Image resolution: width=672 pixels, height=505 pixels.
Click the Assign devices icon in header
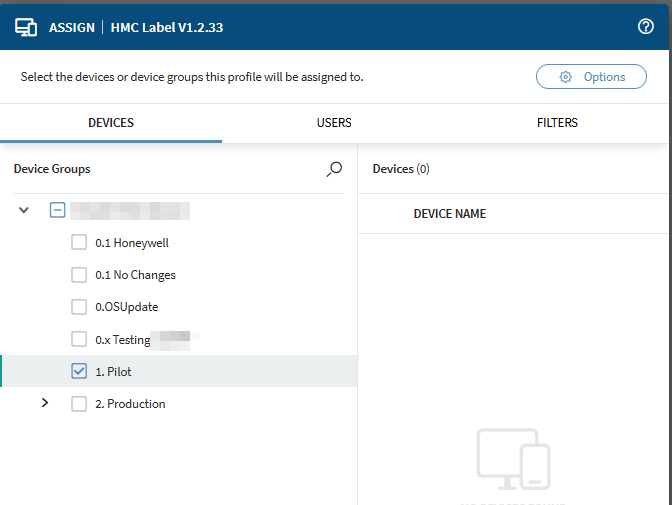26,27
